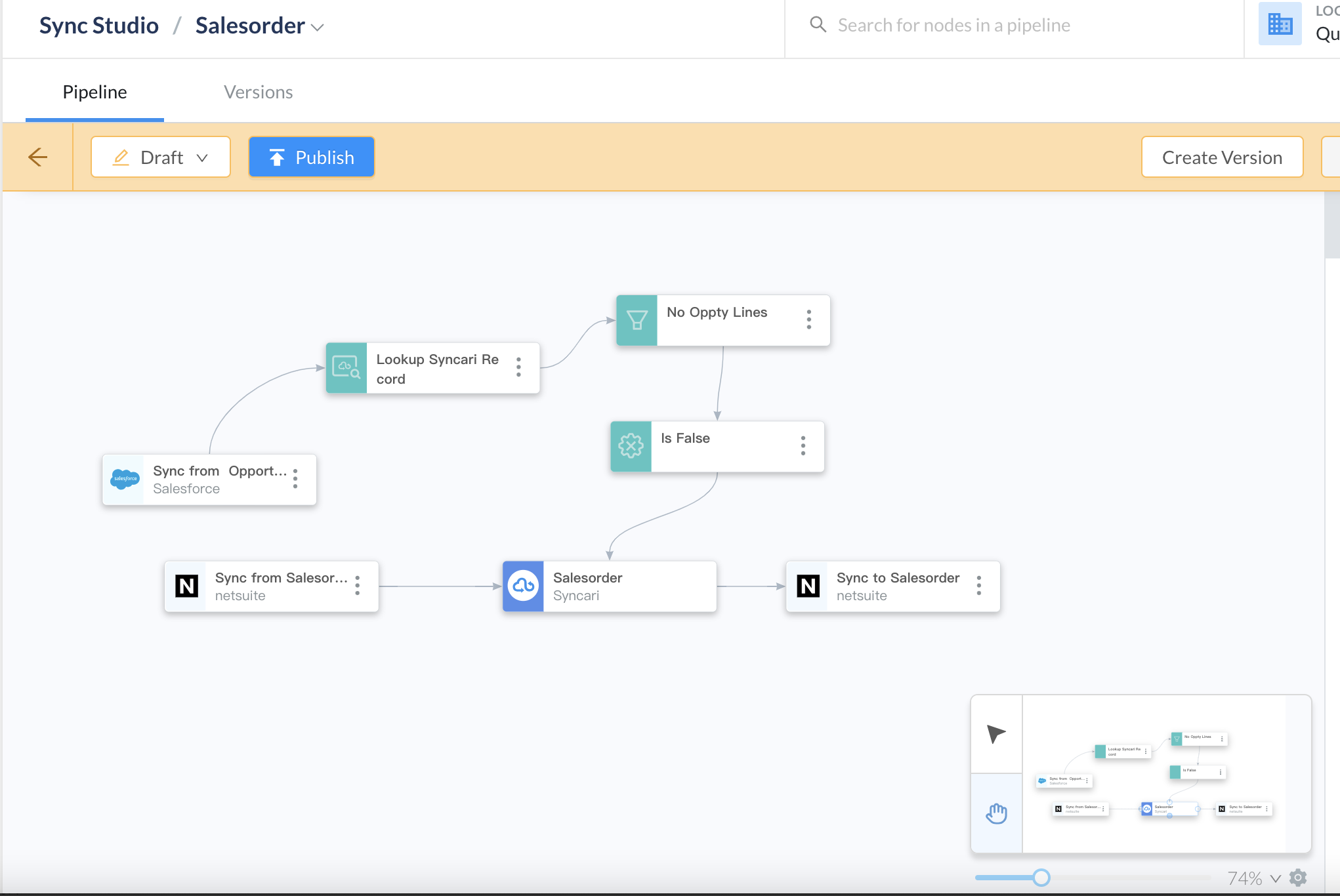The image size is (1340, 896).
Task: Click the Is False function node icon
Action: [x=631, y=446]
